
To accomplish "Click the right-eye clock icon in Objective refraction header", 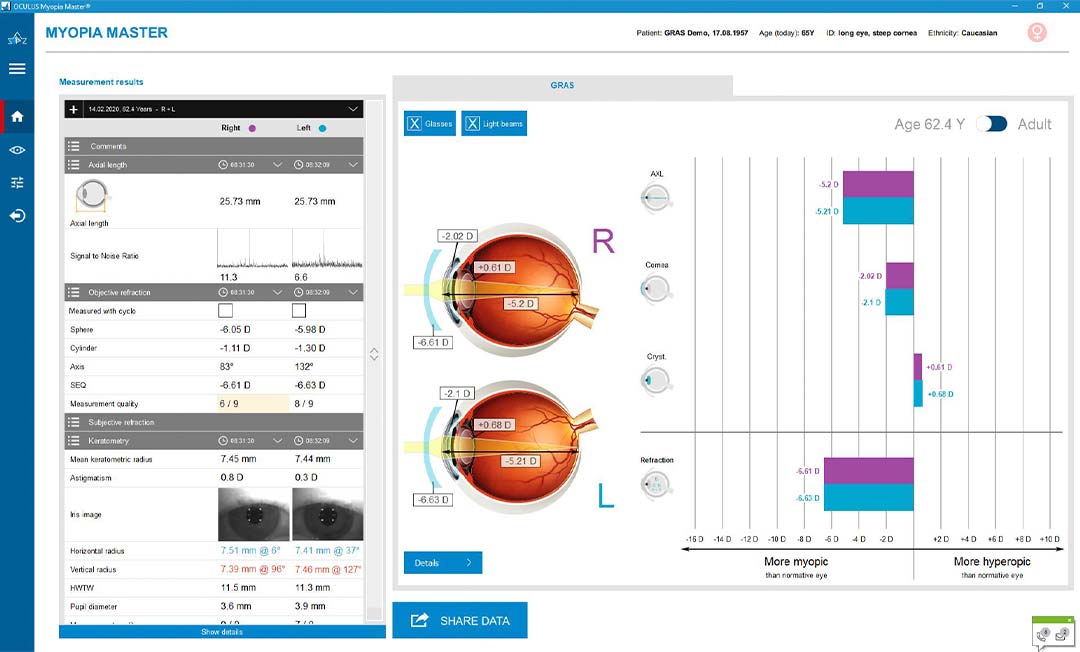I will point(223,293).
